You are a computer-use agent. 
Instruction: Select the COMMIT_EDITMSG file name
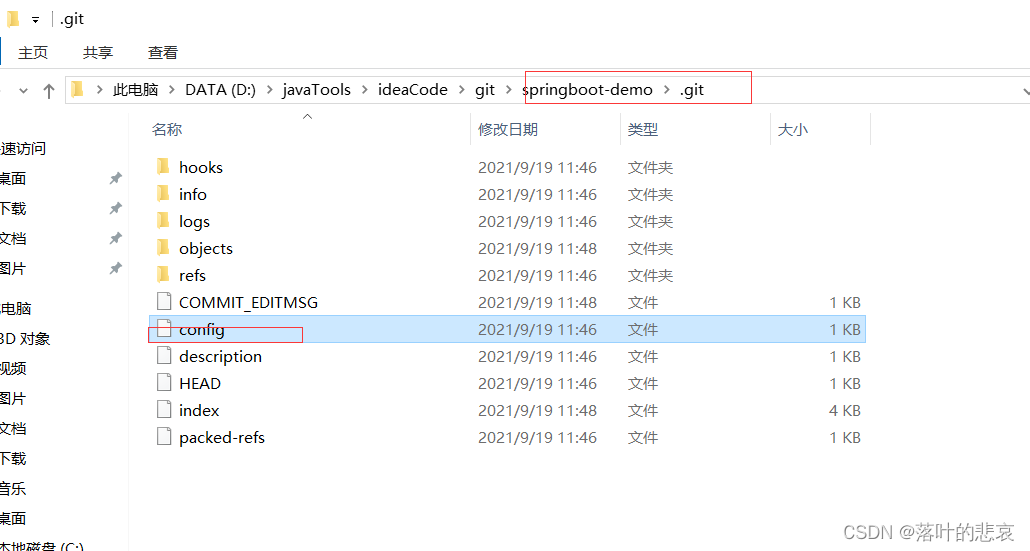click(x=248, y=302)
